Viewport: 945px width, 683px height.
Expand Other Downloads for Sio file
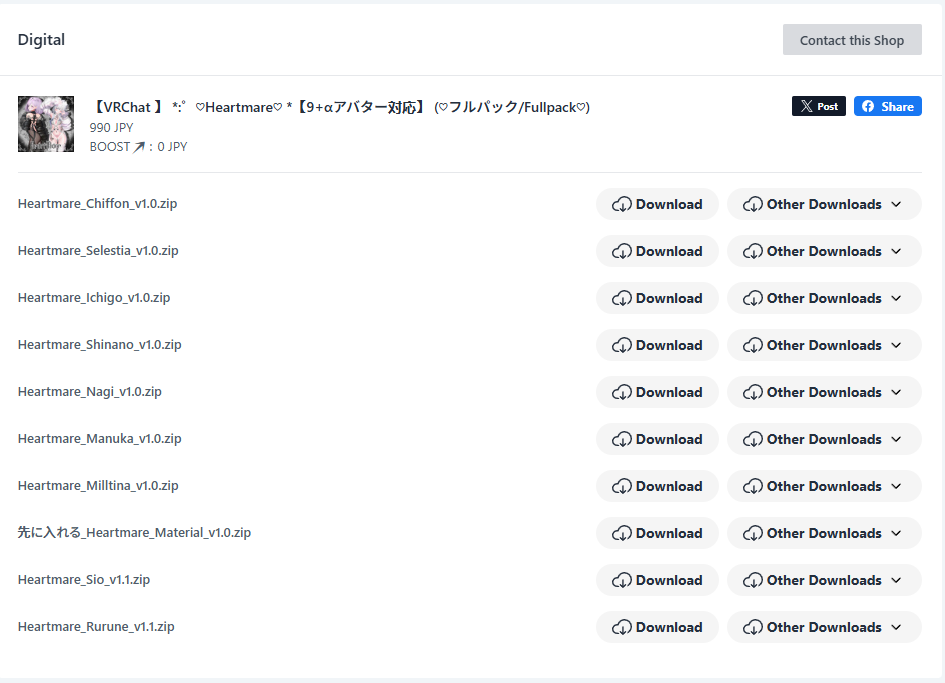coord(824,581)
